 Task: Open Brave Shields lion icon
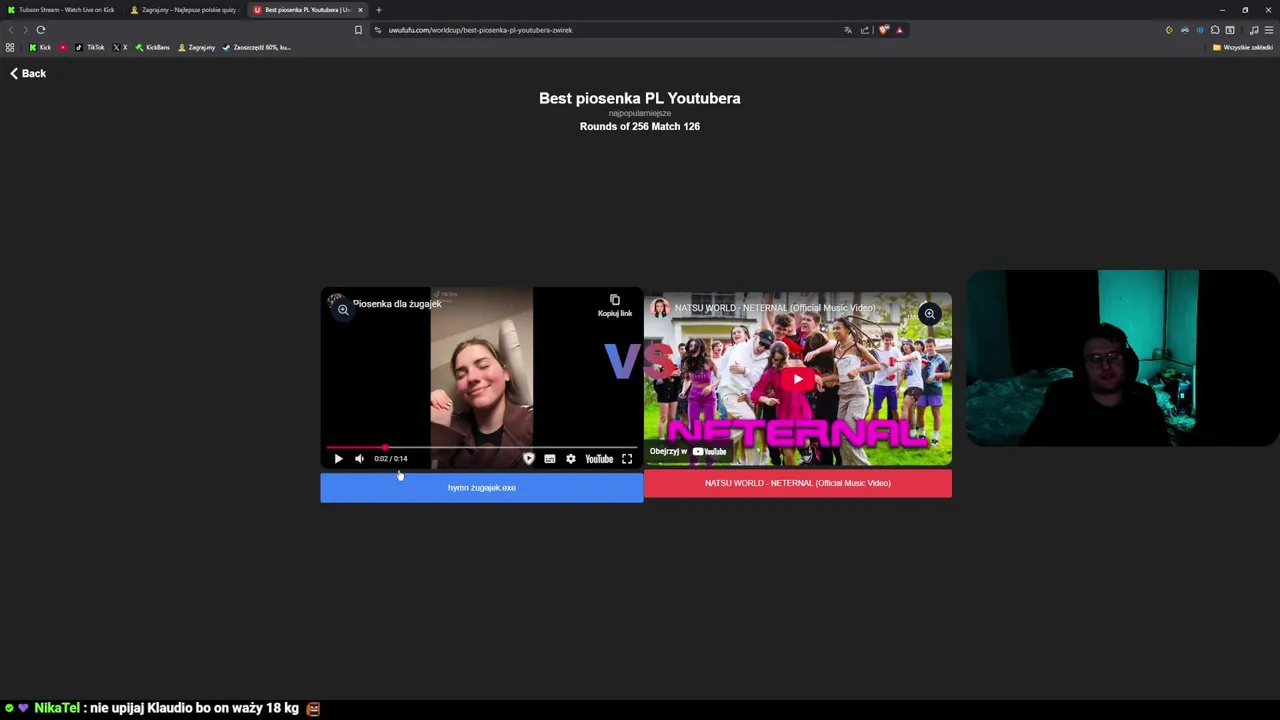coord(883,30)
